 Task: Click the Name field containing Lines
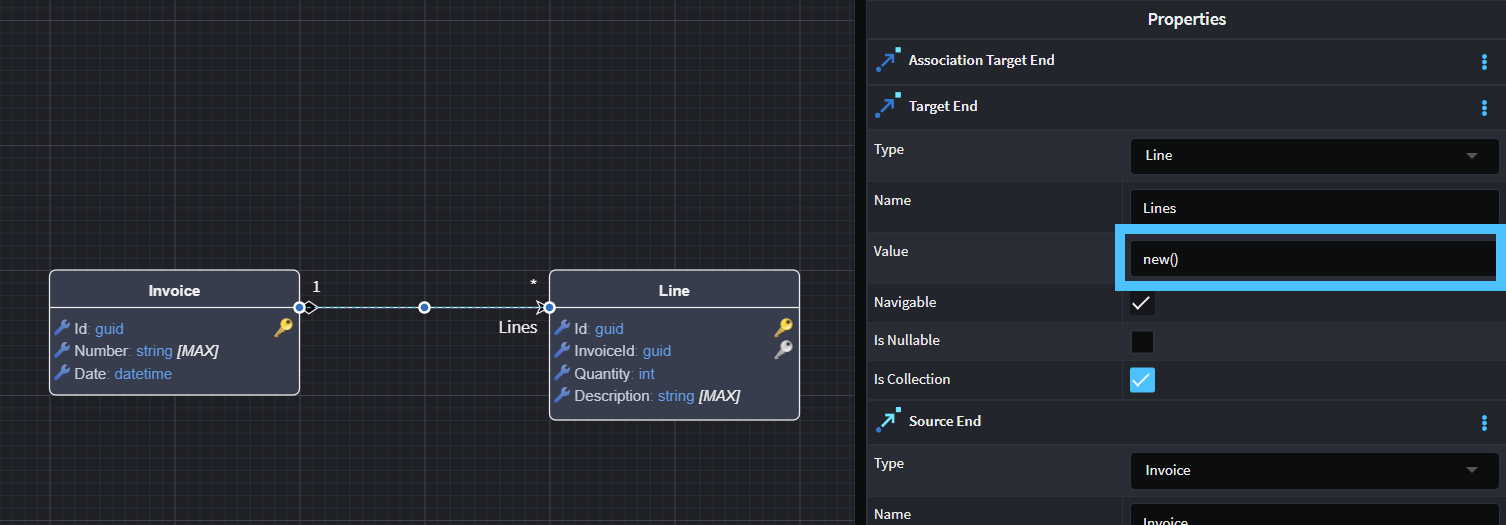pyautogui.click(x=1314, y=208)
